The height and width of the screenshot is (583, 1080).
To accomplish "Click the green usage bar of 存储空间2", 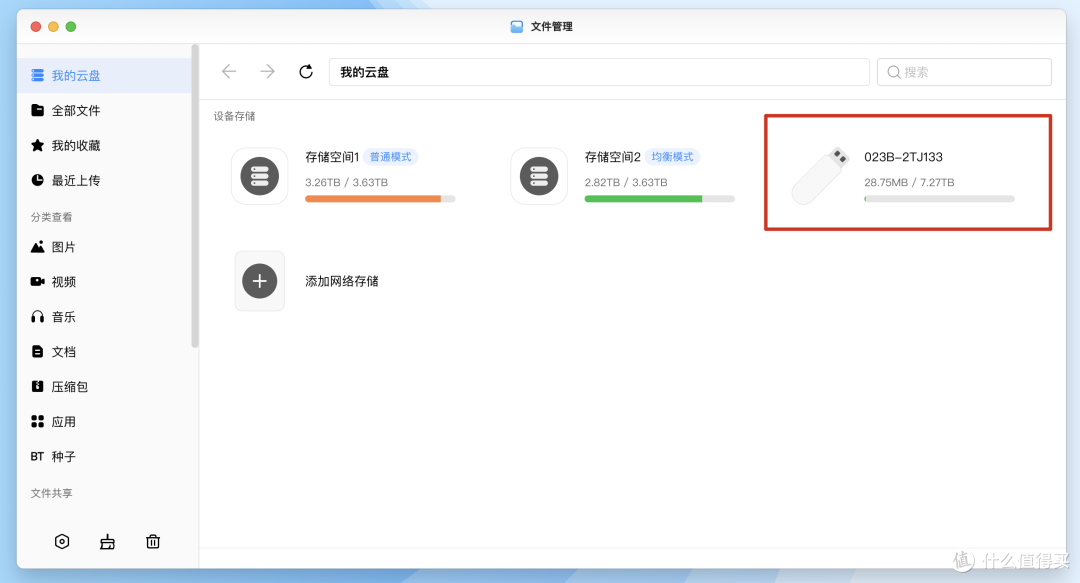I will [660, 199].
